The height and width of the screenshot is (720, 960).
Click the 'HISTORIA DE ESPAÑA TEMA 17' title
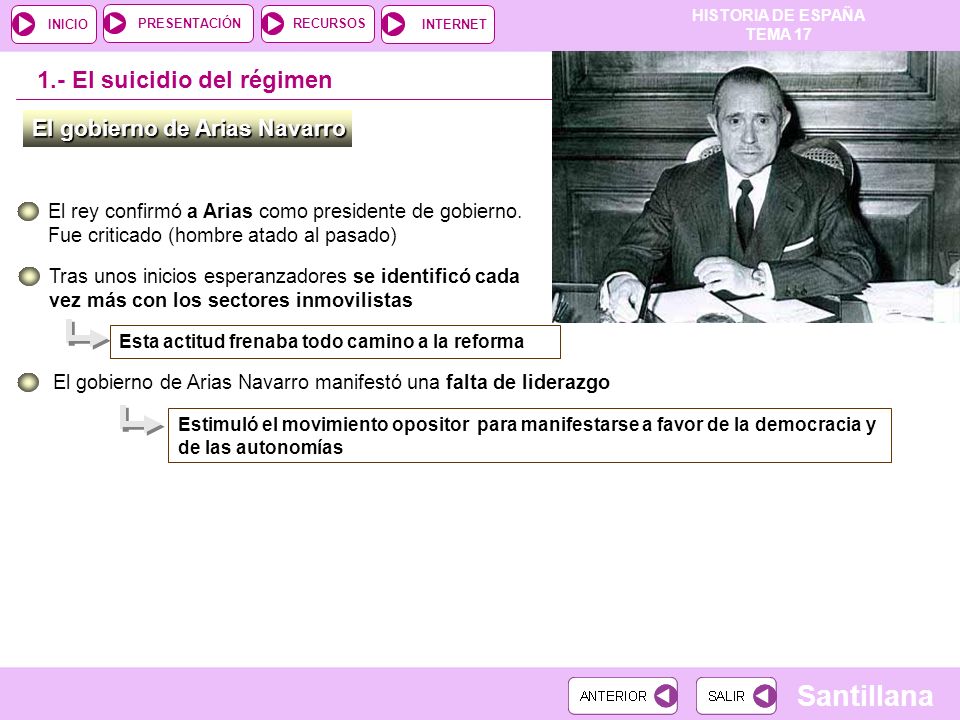tap(778, 24)
